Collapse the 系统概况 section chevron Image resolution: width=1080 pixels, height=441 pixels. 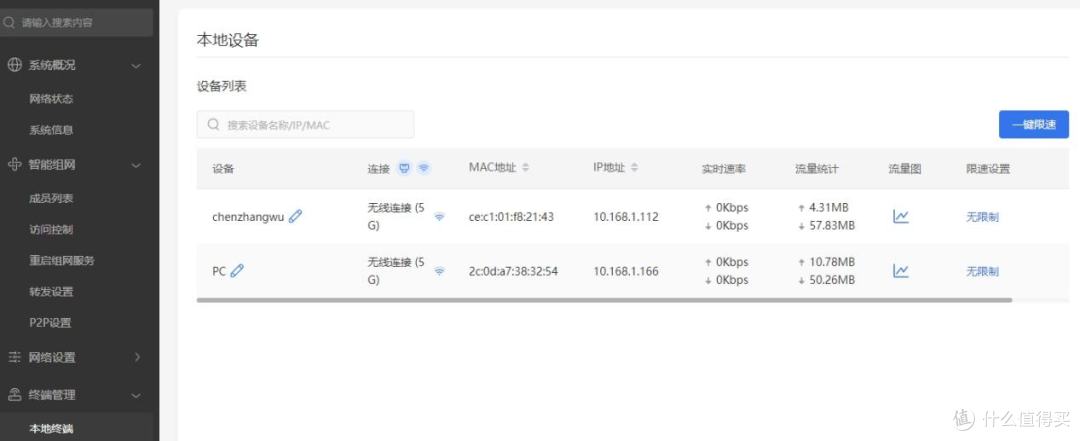[136, 65]
